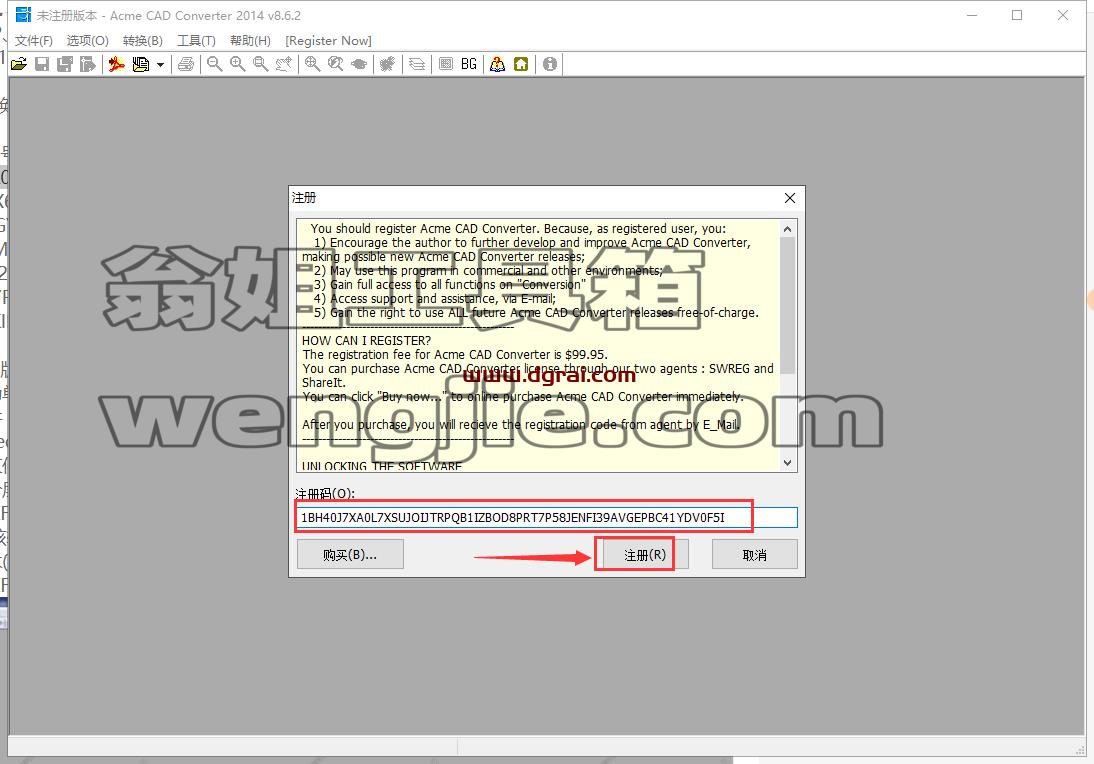Viewport: 1094px width, 764px height.
Task: Open the 选项(O) menu
Action: [88, 40]
